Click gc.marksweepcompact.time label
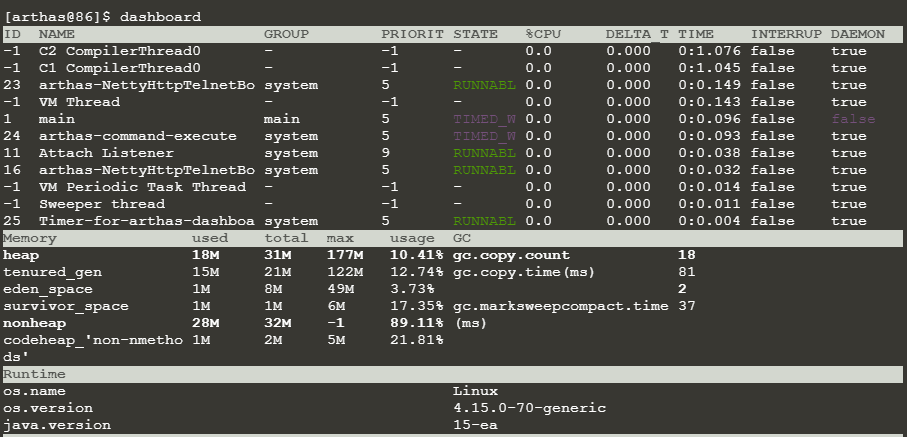Image resolution: width=907 pixels, height=437 pixels. 561,306
